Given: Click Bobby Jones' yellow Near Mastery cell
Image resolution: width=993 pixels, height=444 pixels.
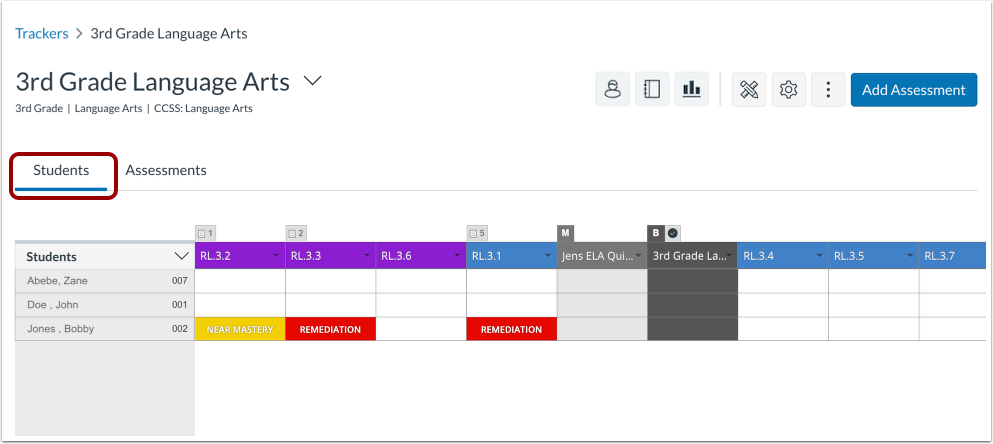Looking at the screenshot, I should tap(240, 329).
